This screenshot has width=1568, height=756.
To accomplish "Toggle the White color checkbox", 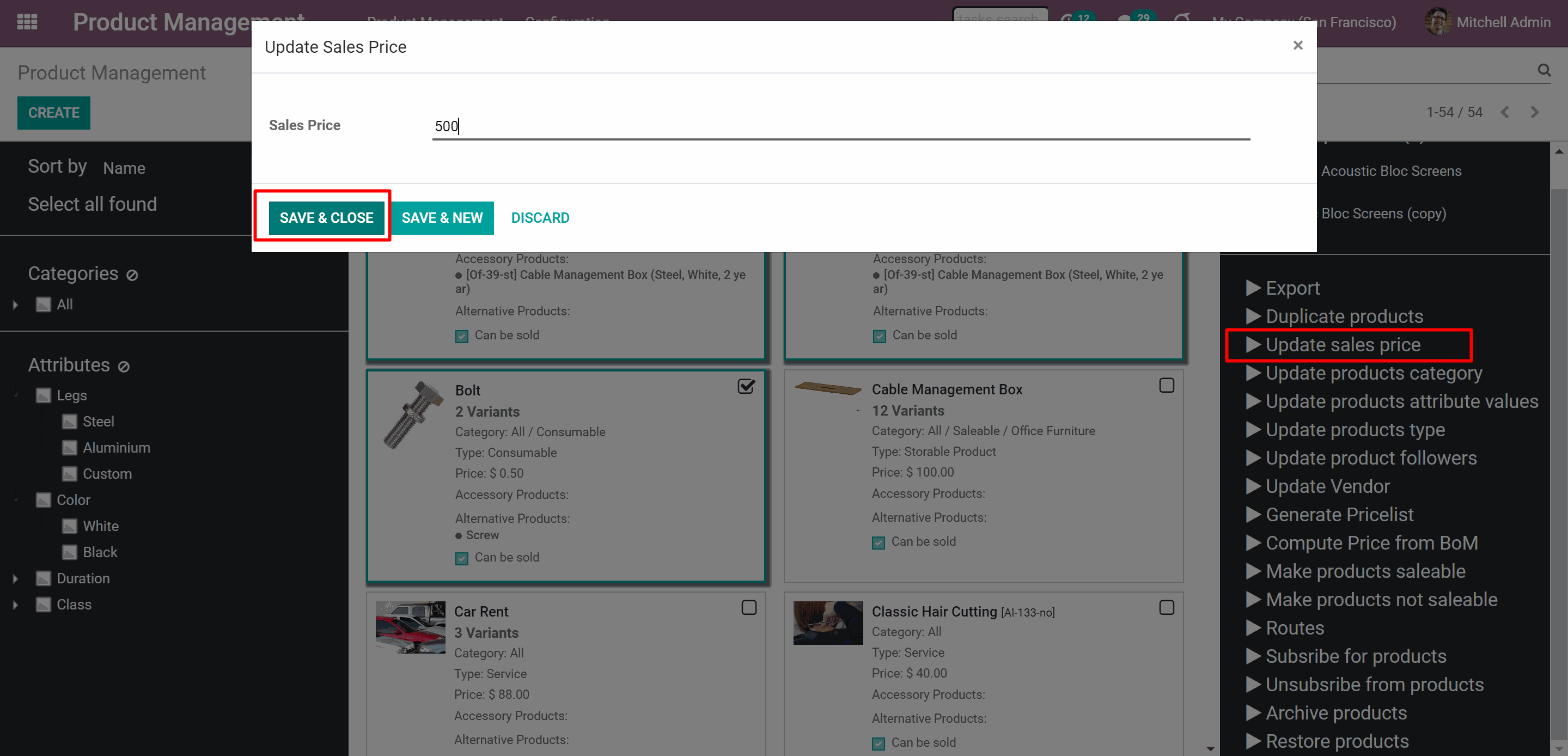I will (x=70, y=526).
